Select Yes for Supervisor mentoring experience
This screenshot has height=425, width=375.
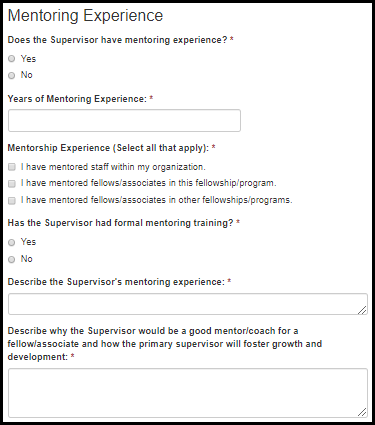point(12,59)
